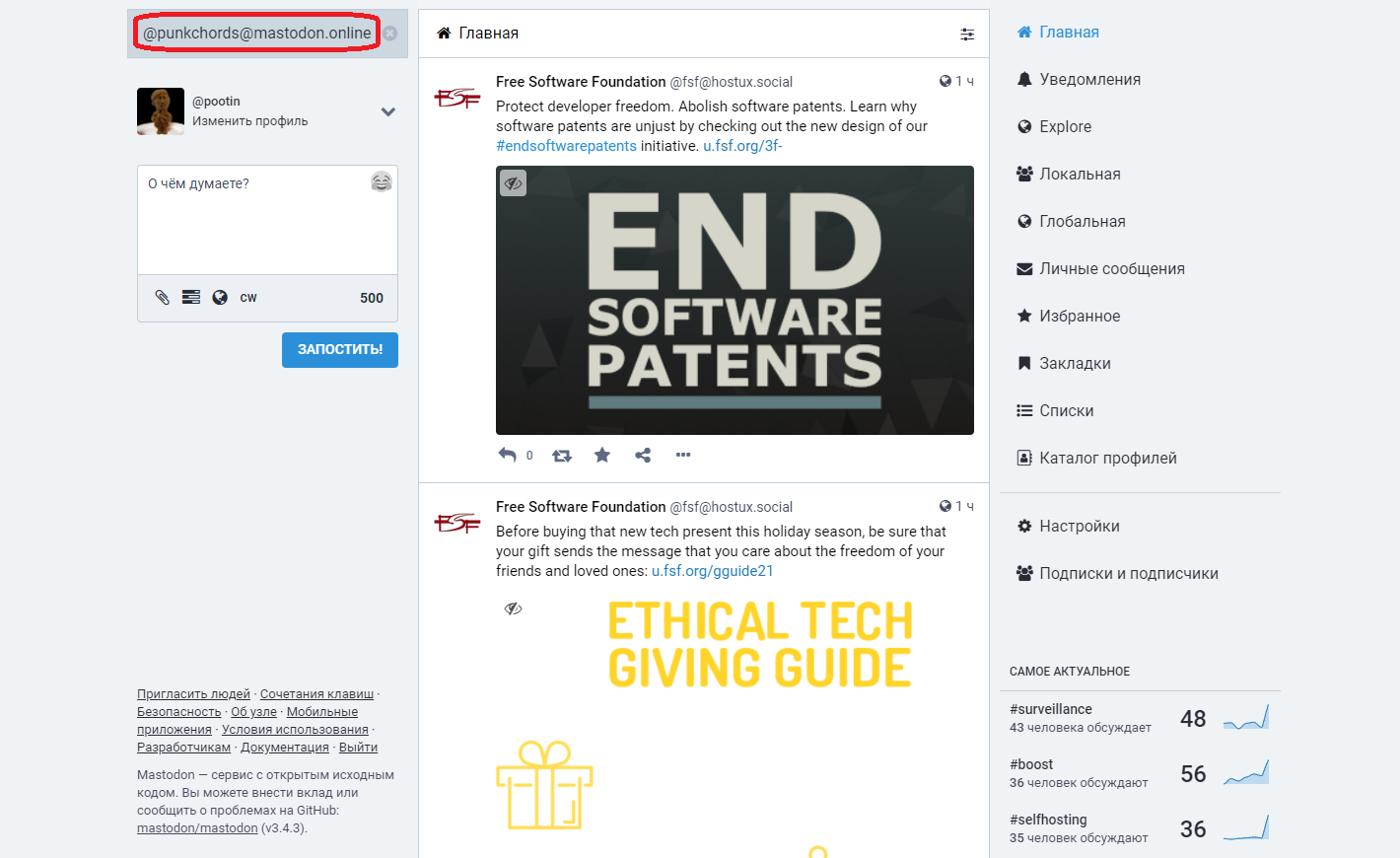Open the emoji picker in compose box
Image resolution: width=1400 pixels, height=858 pixels.
pos(382,181)
